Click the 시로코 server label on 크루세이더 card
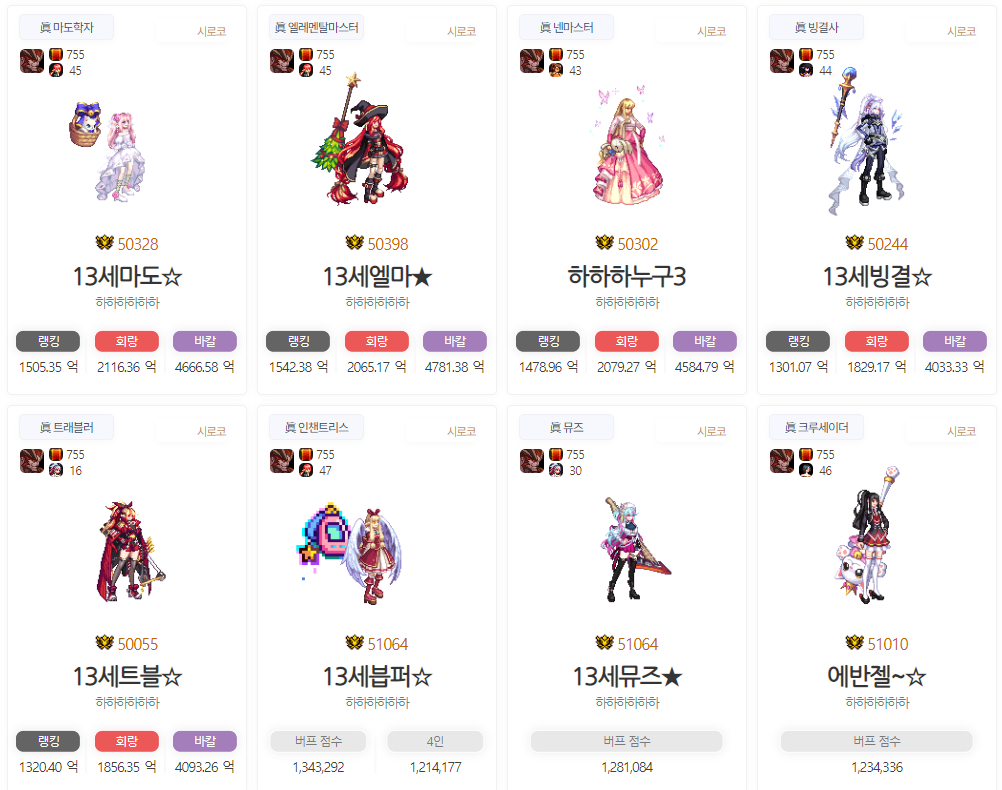This screenshot has width=1002, height=790. [961, 431]
